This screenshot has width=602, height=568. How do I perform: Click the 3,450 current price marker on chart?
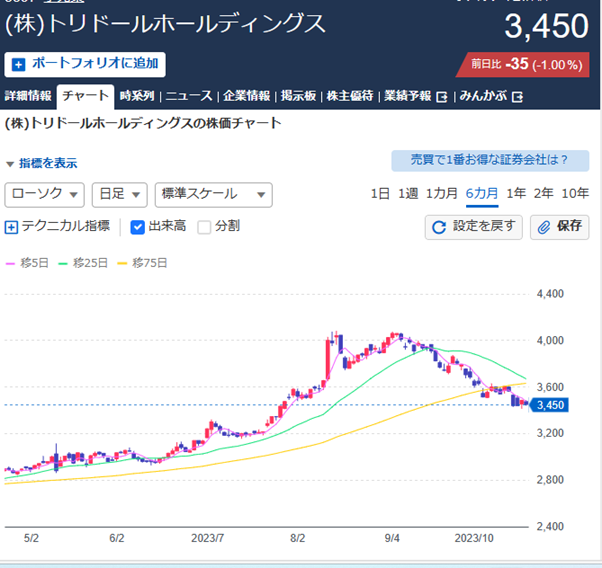pos(549,405)
